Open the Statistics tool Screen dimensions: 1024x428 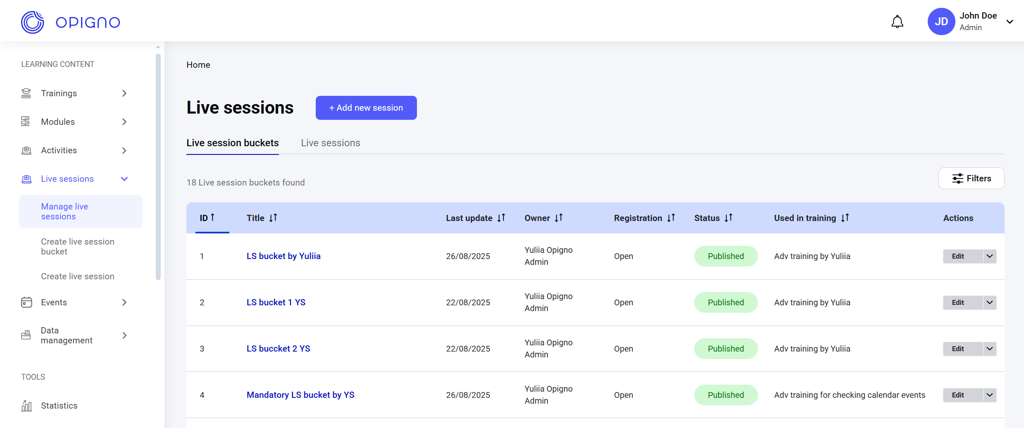(59, 406)
